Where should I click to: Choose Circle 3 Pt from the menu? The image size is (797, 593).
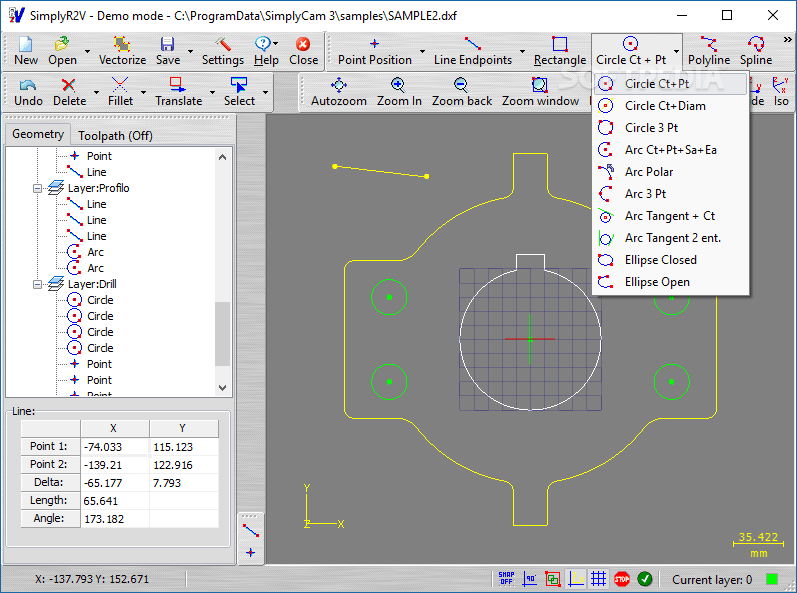pyautogui.click(x=671, y=128)
